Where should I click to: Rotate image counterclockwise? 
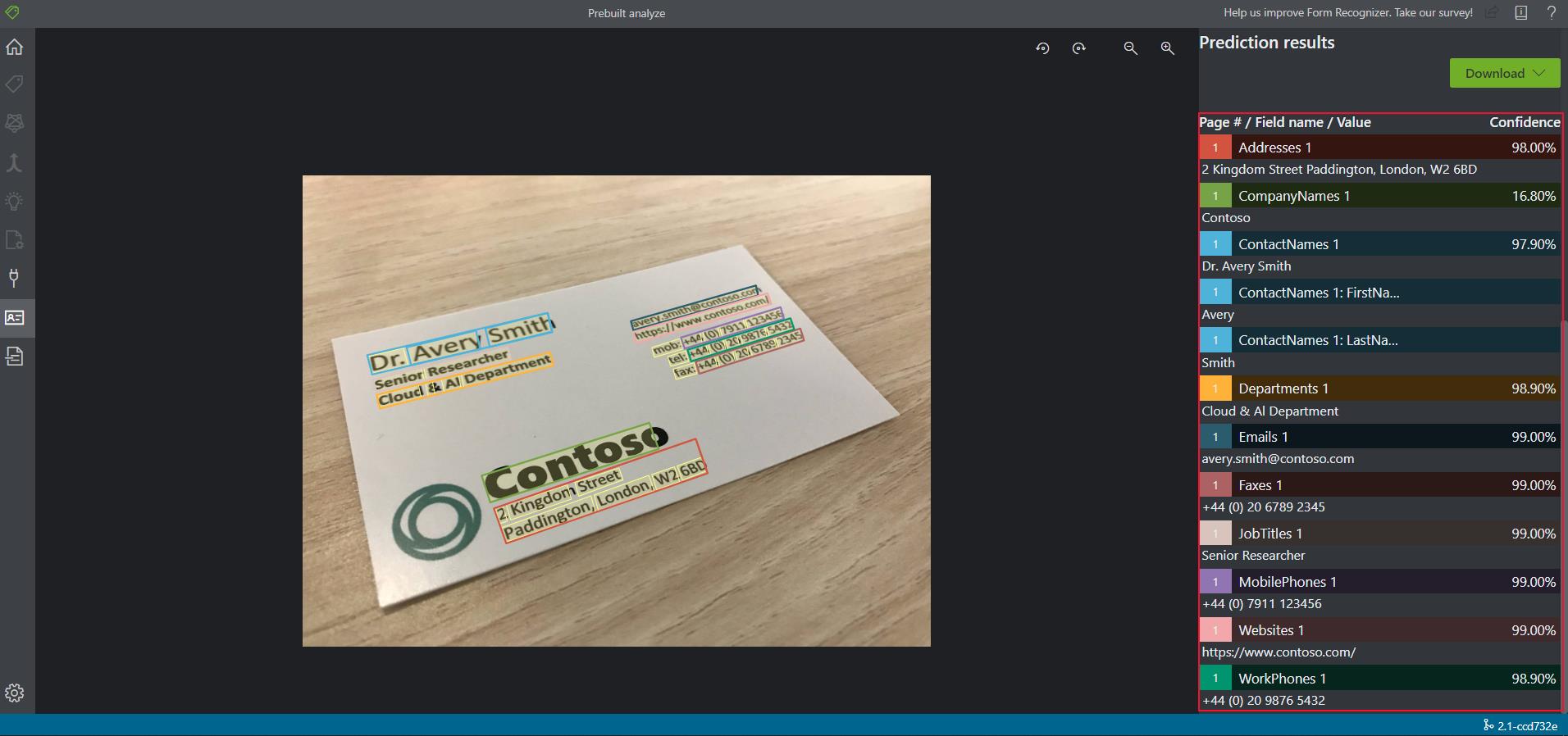(x=1042, y=48)
